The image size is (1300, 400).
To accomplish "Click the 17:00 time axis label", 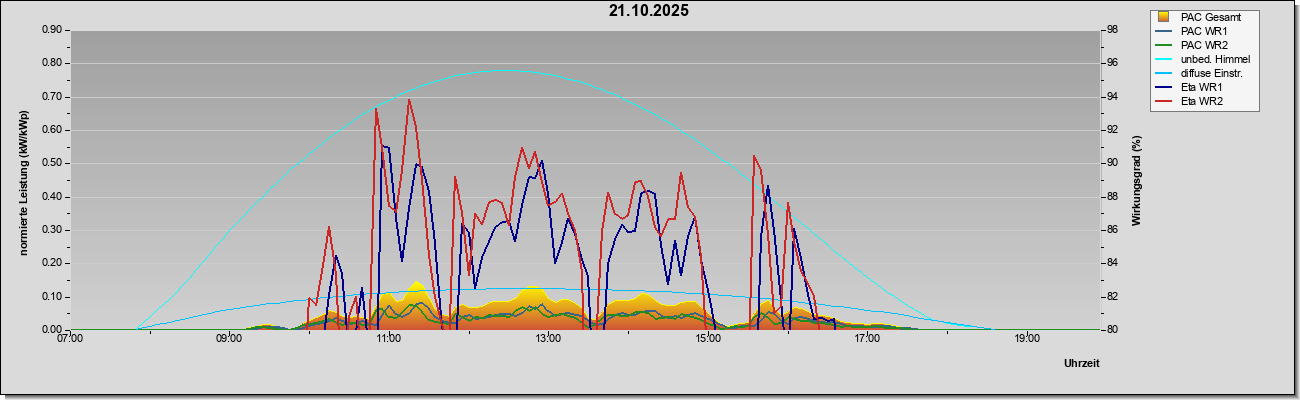I will click(x=867, y=339).
